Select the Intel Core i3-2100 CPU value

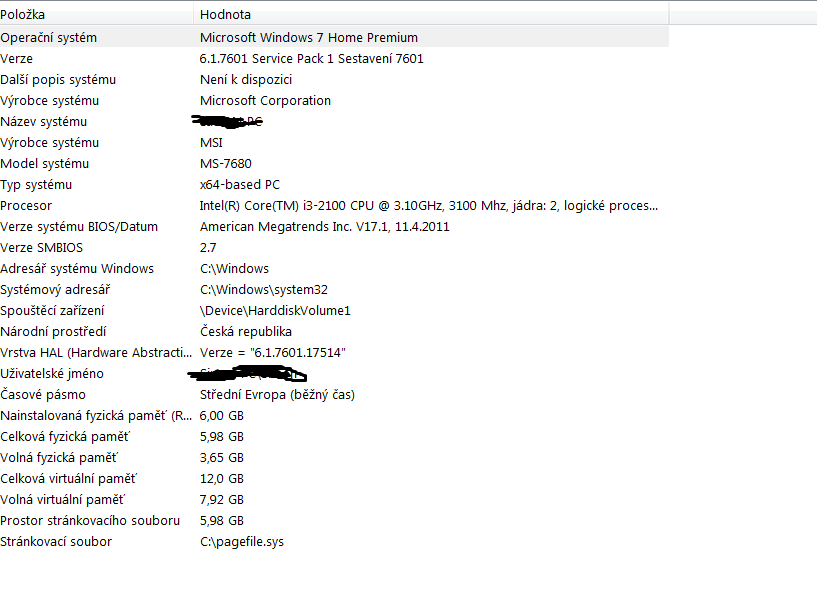coord(428,206)
